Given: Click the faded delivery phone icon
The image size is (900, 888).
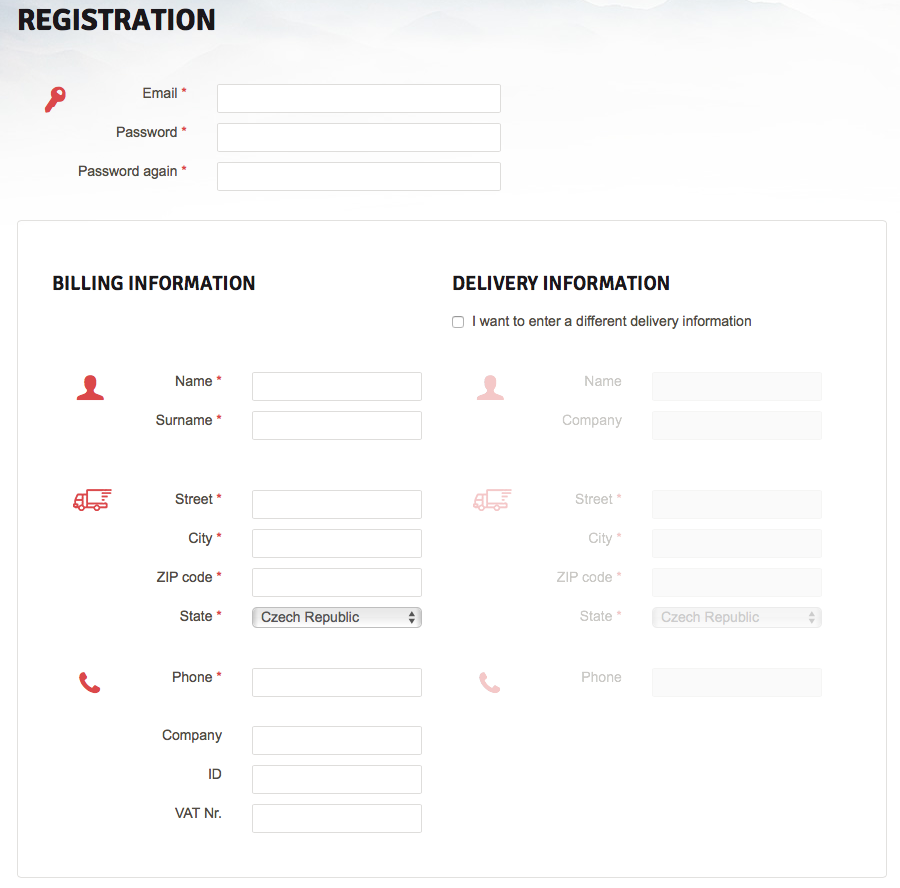Looking at the screenshot, I should coord(489,683).
